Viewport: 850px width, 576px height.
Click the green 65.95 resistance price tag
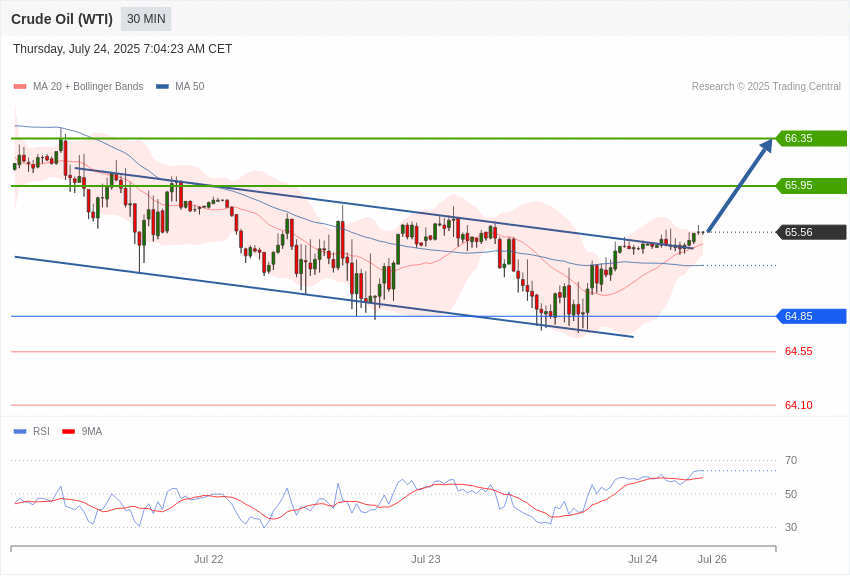click(x=811, y=185)
